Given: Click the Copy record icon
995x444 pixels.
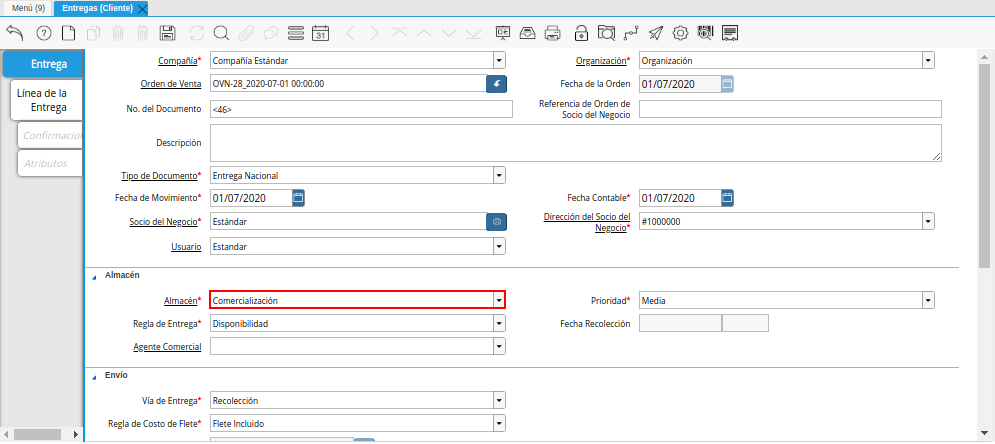Looking at the screenshot, I should (93, 33).
